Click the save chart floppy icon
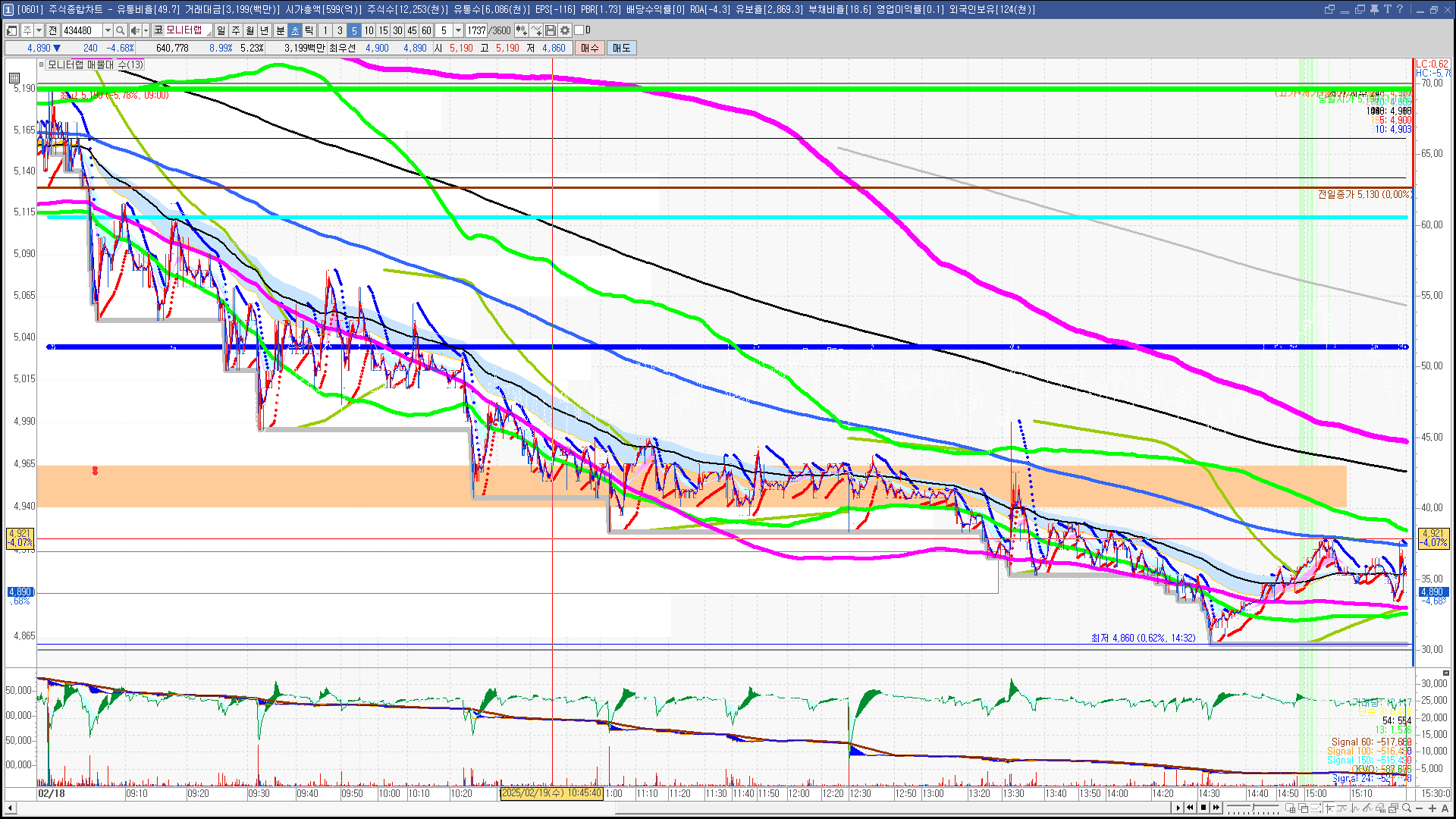Screen dimensions: 1456x819 (x=551, y=30)
